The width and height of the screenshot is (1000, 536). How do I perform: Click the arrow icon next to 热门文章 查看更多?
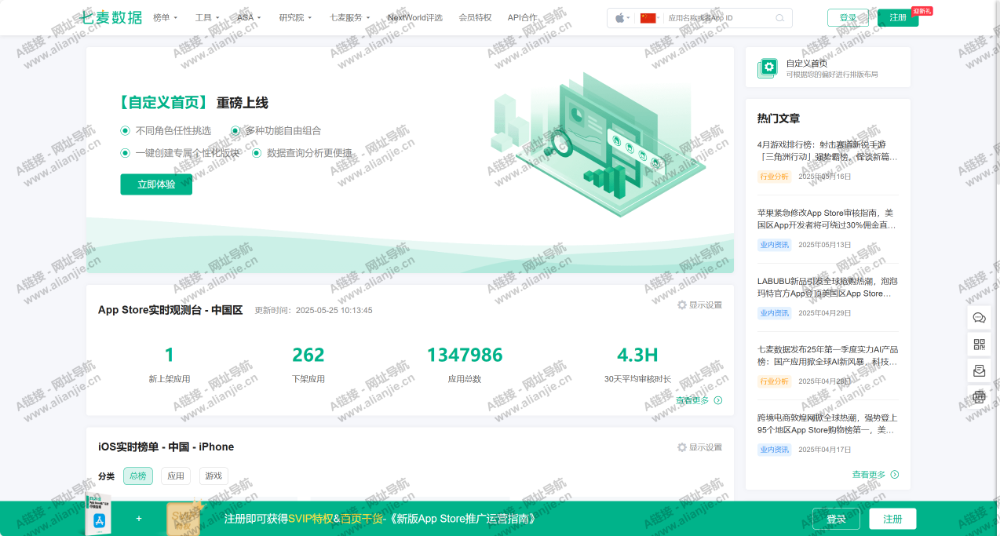click(x=894, y=474)
